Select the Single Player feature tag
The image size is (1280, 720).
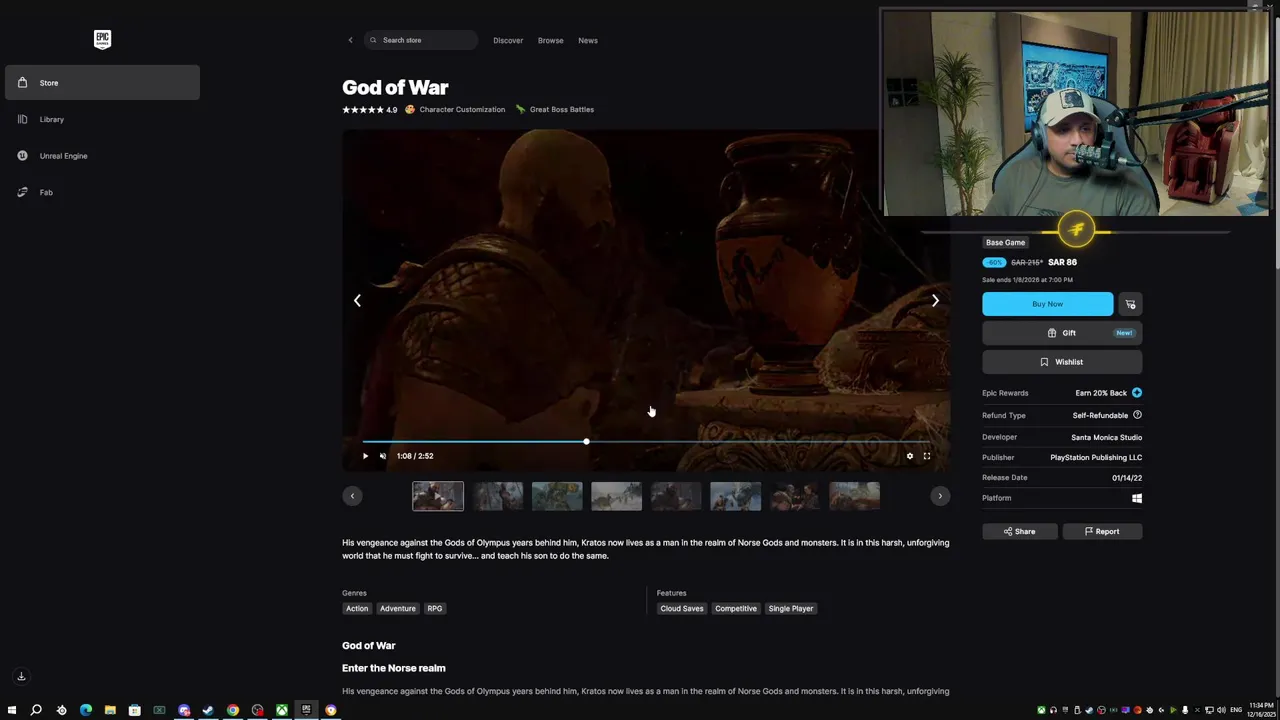(791, 608)
